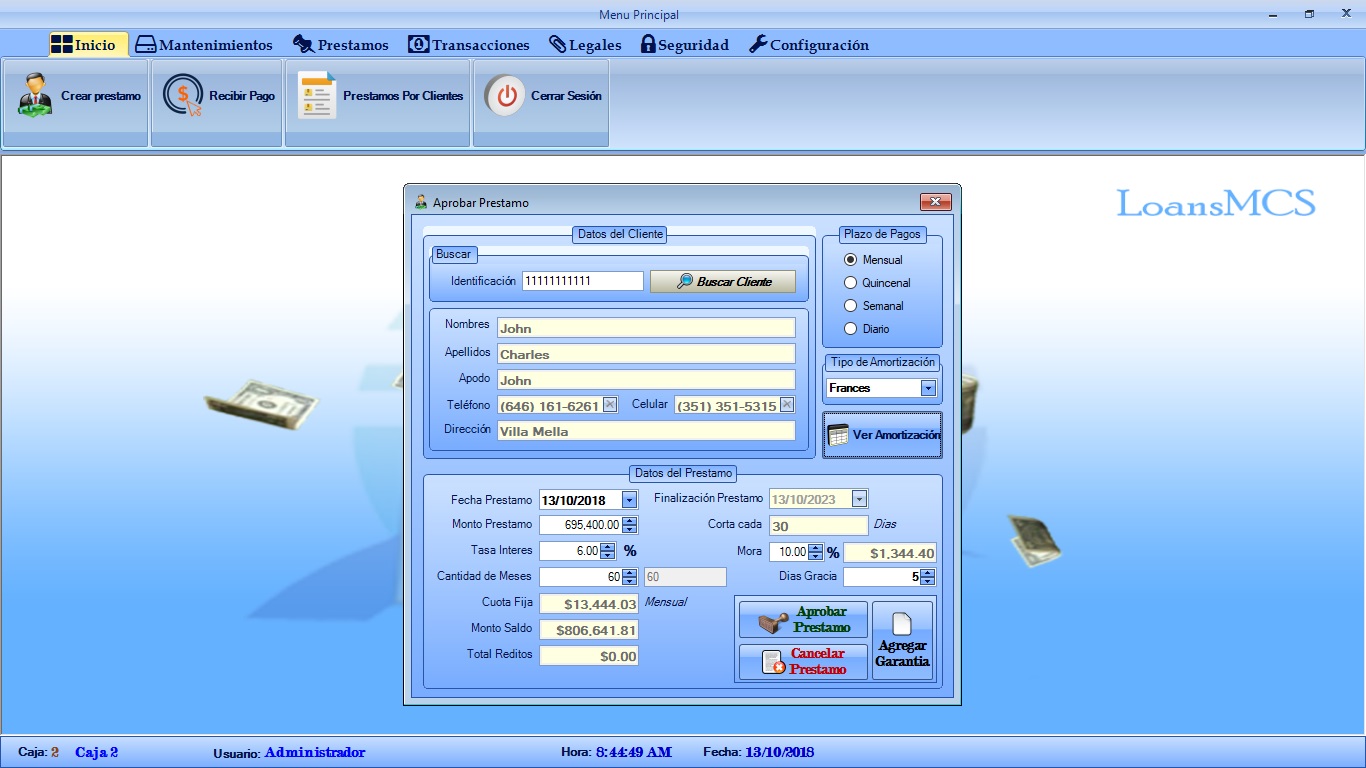Click the Buscar Cliente button label
Image resolution: width=1366 pixels, height=768 pixels.
(x=734, y=282)
